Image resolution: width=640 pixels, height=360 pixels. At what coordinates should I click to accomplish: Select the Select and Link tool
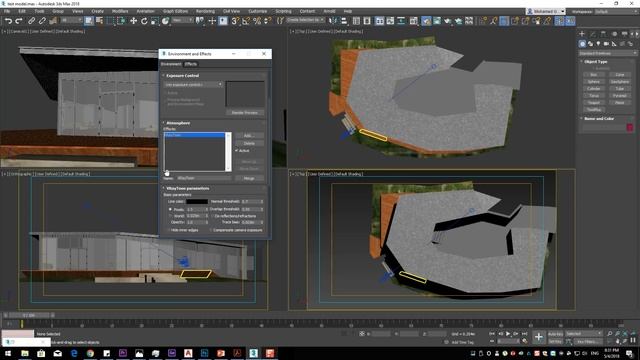31,21
